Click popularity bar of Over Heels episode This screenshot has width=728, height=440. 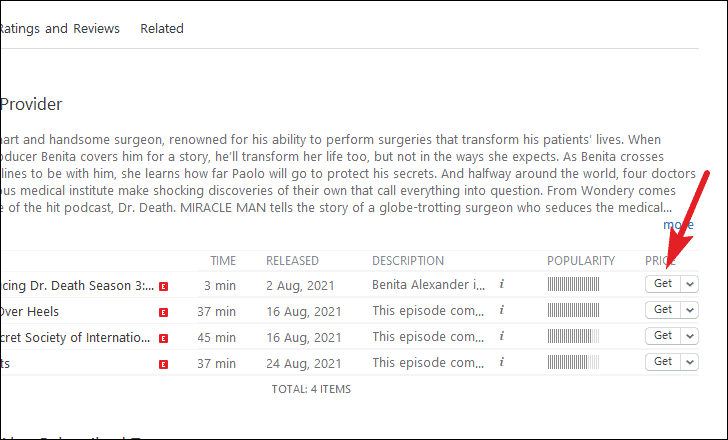(573, 310)
